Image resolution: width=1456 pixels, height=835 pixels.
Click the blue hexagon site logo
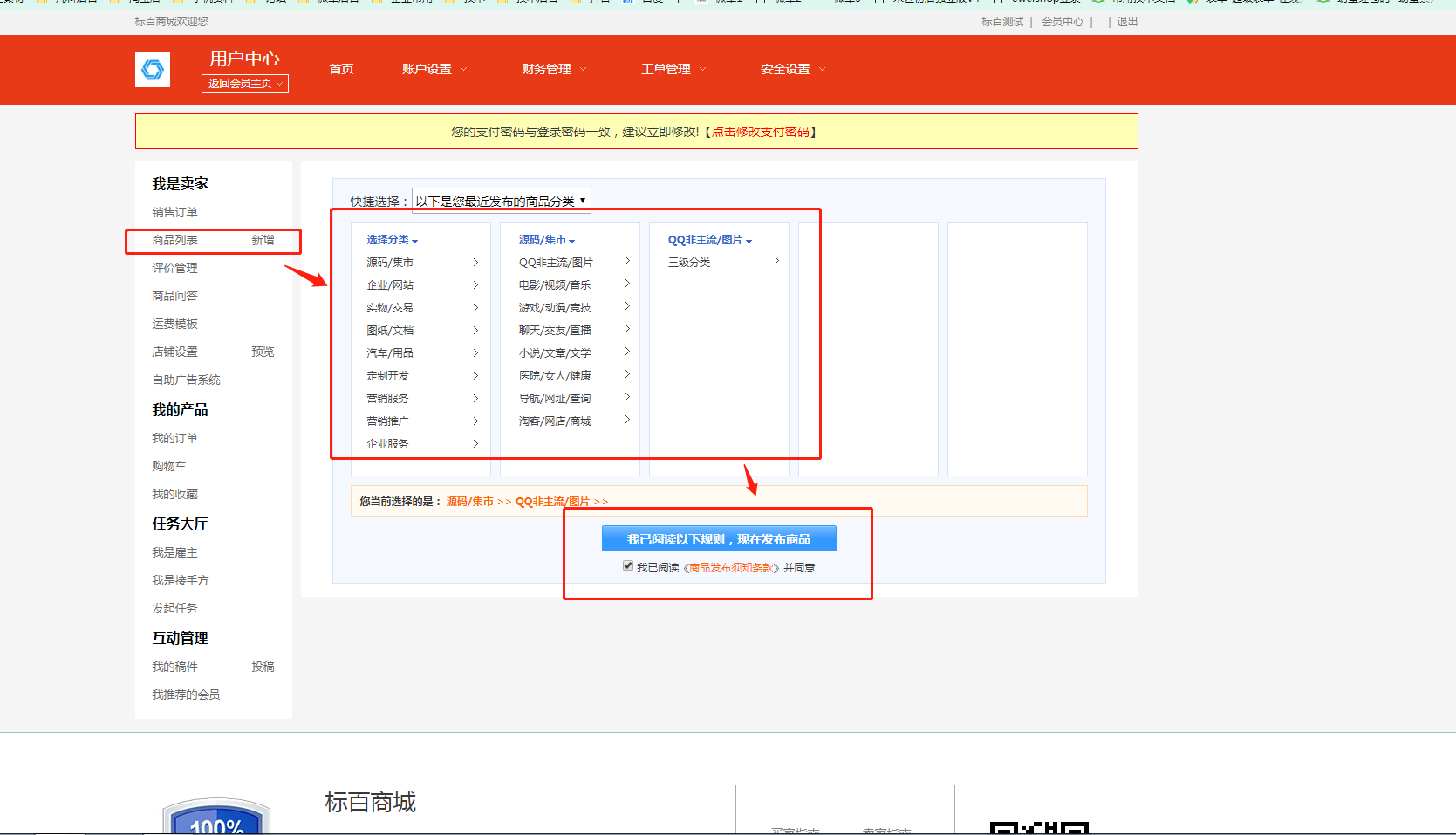[153, 70]
